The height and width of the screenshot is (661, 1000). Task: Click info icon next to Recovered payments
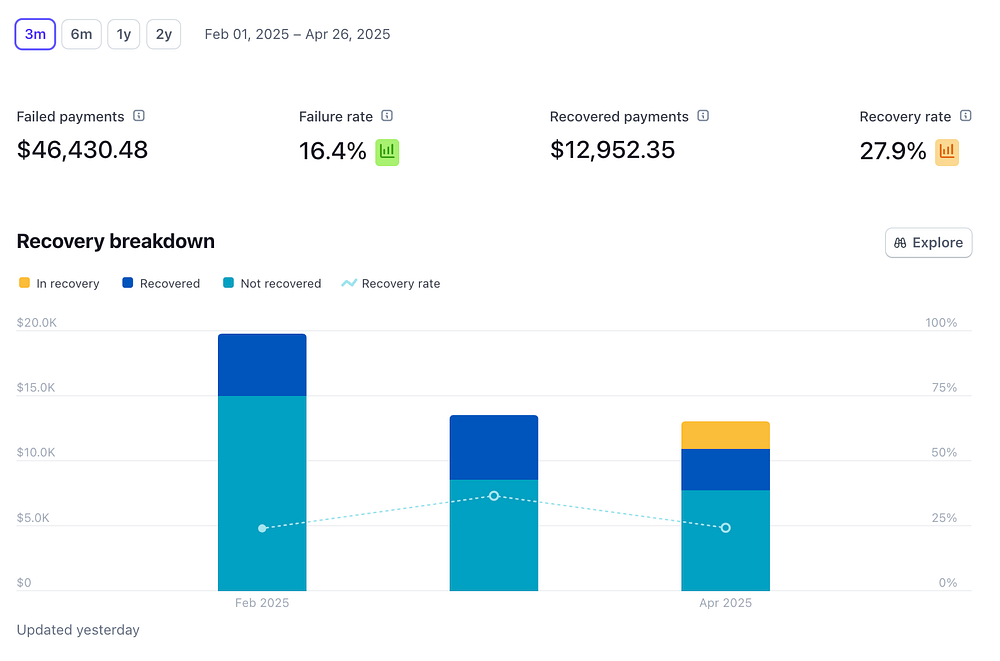pyautogui.click(x=703, y=116)
